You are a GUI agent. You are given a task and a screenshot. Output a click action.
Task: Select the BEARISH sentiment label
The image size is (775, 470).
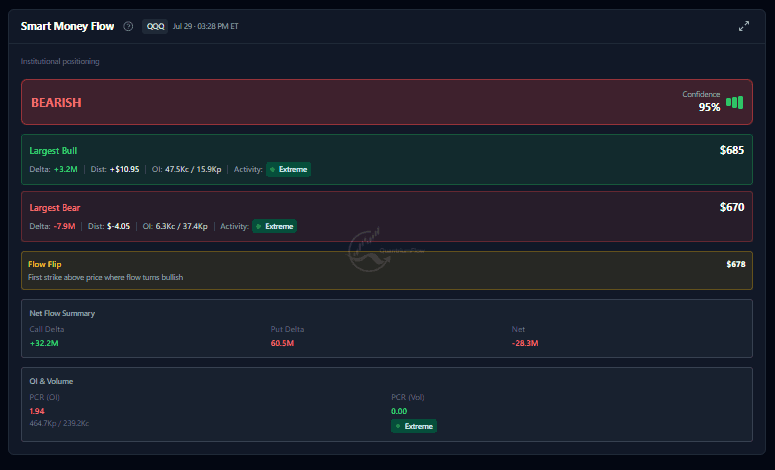coord(56,102)
